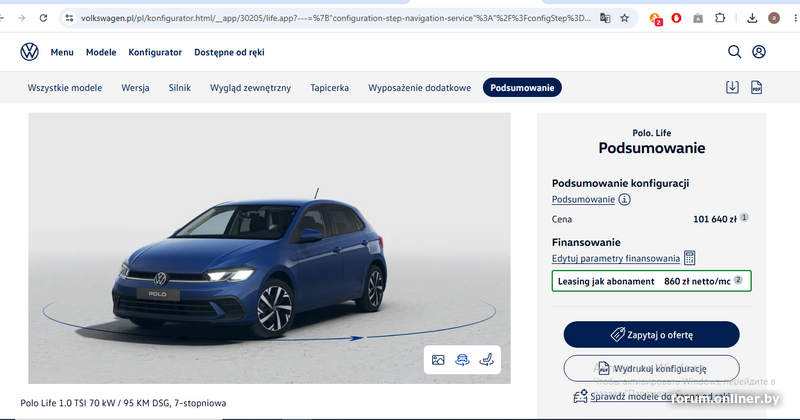Click the price 101 640 zł
Image resolution: width=800 pixels, height=420 pixels.
[714, 219]
